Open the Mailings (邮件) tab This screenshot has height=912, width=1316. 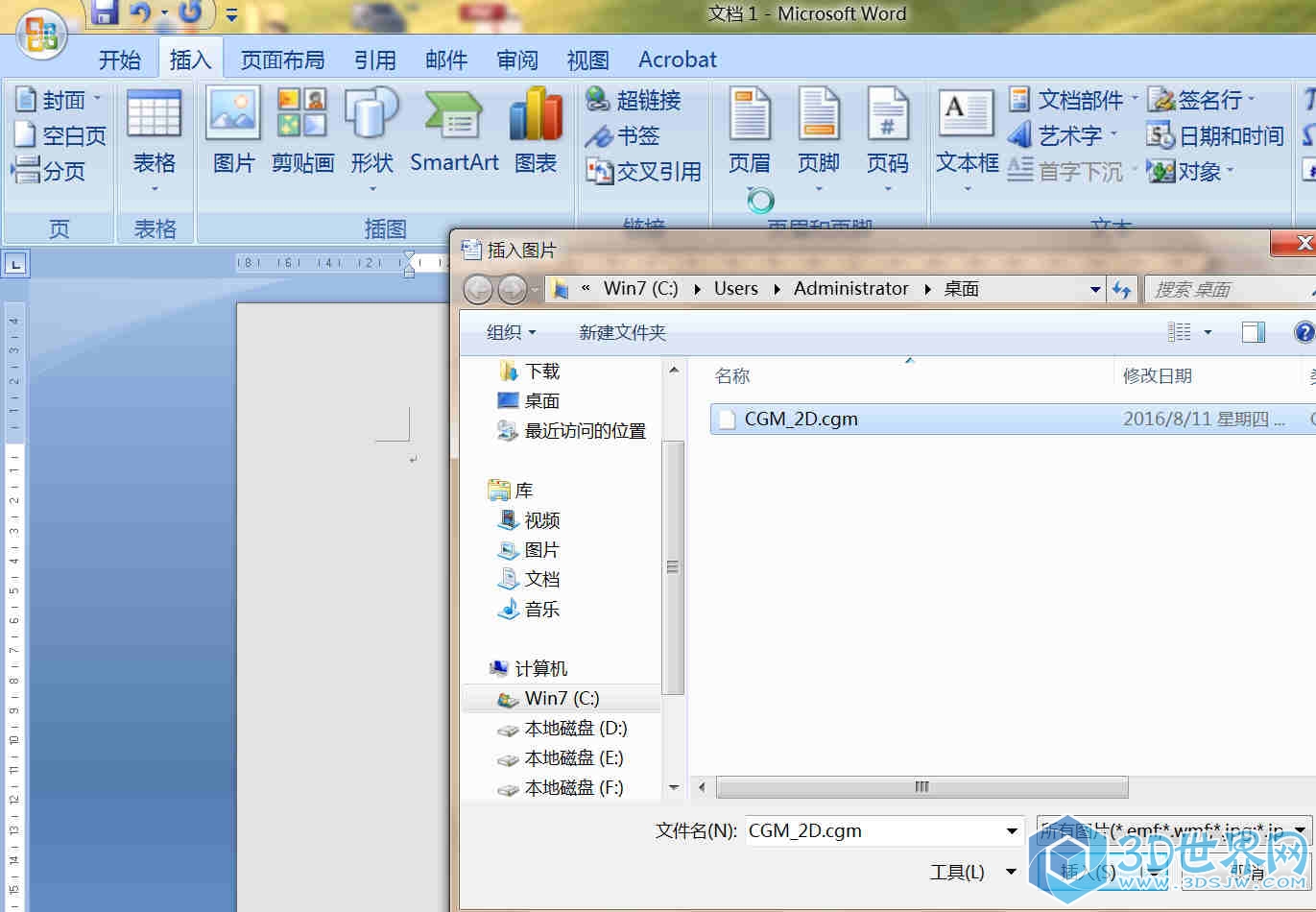click(446, 60)
